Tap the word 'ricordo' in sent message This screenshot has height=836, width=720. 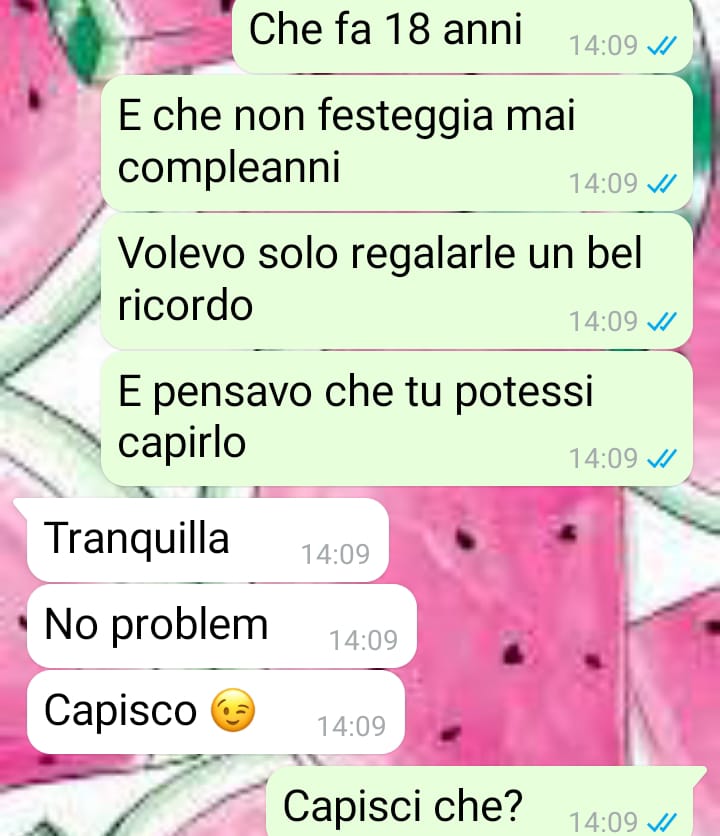(x=185, y=305)
